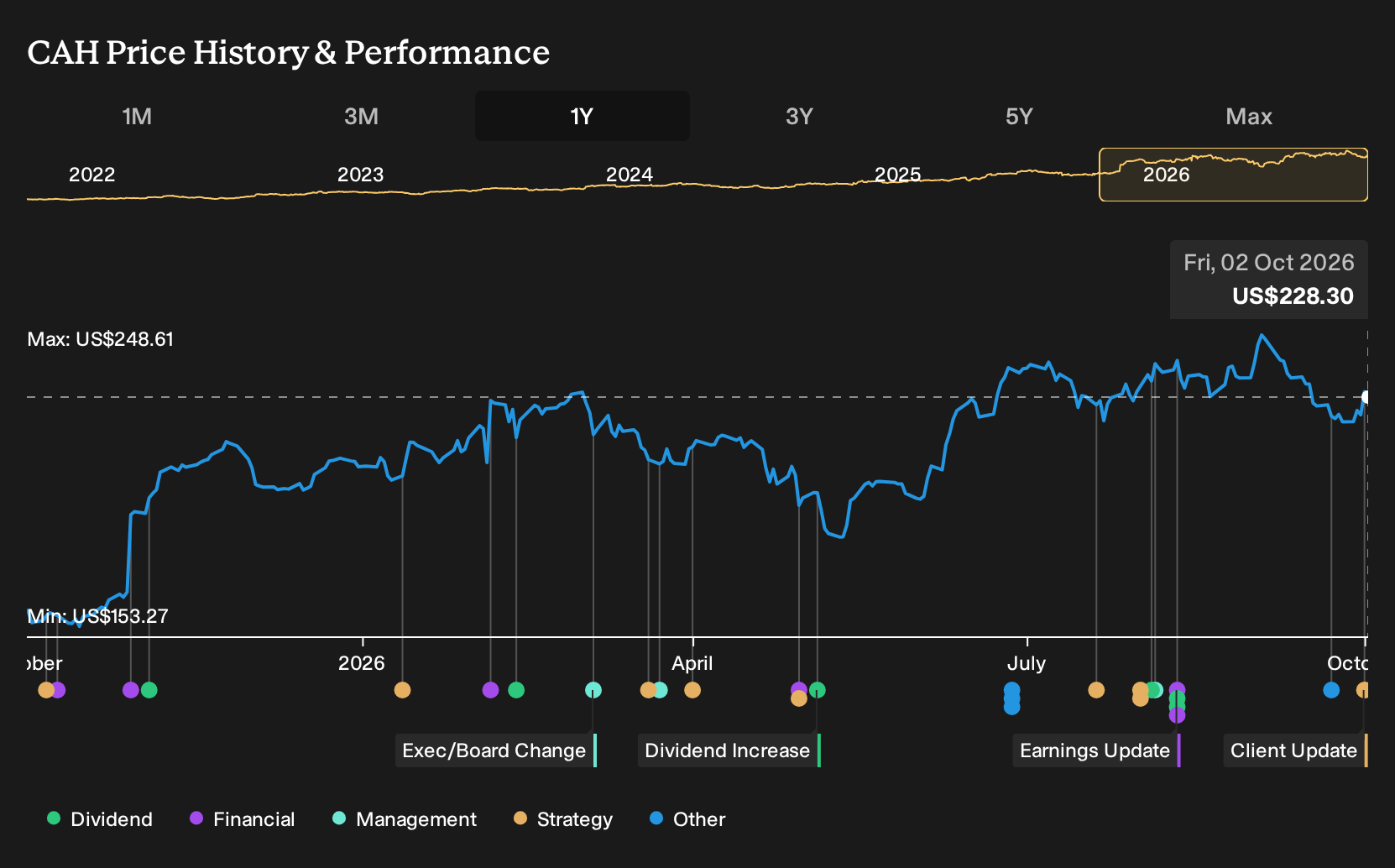Image resolution: width=1395 pixels, height=868 pixels.
Task: Click the white current-price point on chart line
Action: pyautogui.click(x=1366, y=397)
